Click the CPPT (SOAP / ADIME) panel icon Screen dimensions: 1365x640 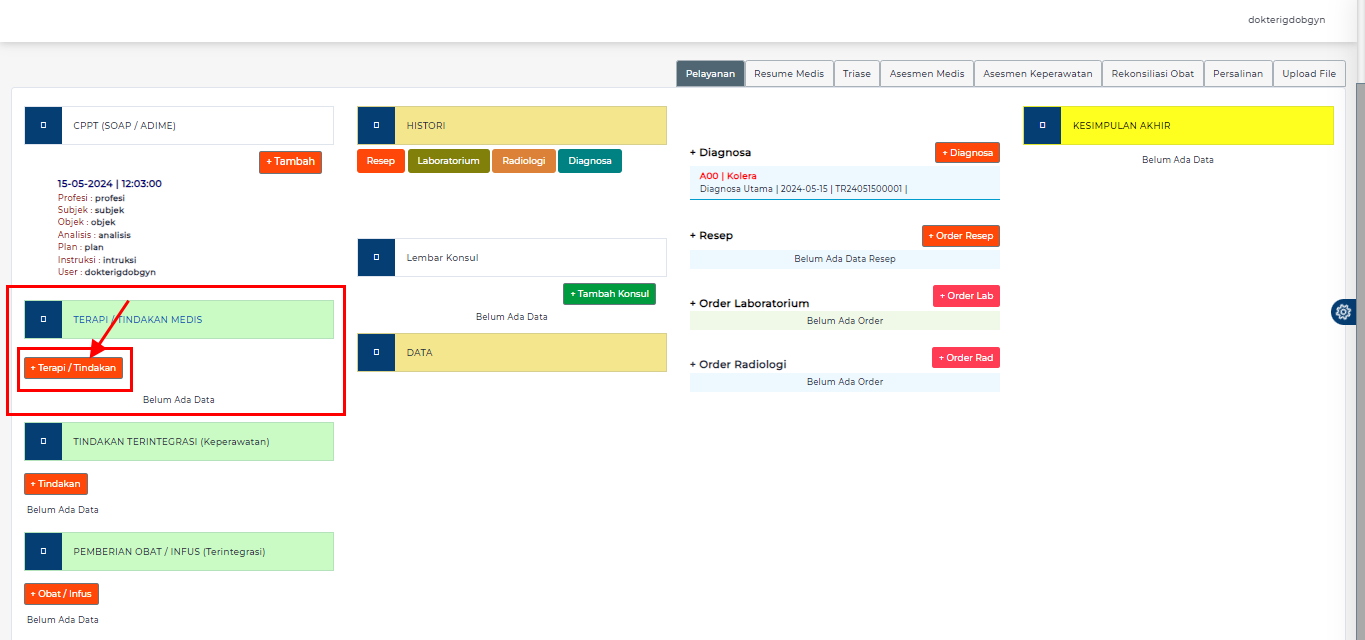(x=42, y=124)
